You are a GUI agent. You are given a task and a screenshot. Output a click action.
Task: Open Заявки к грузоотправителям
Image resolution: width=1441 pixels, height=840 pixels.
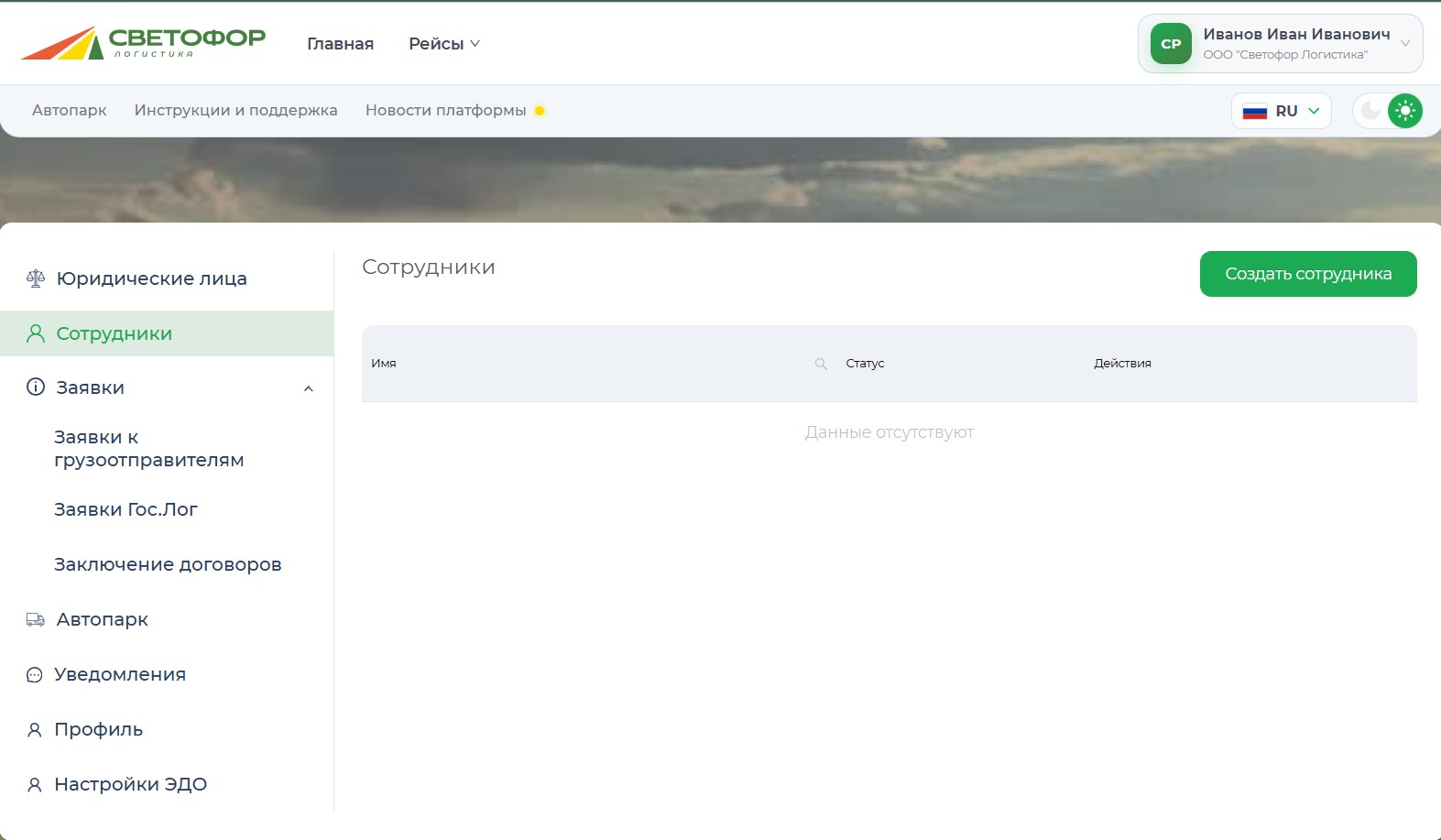click(x=149, y=449)
